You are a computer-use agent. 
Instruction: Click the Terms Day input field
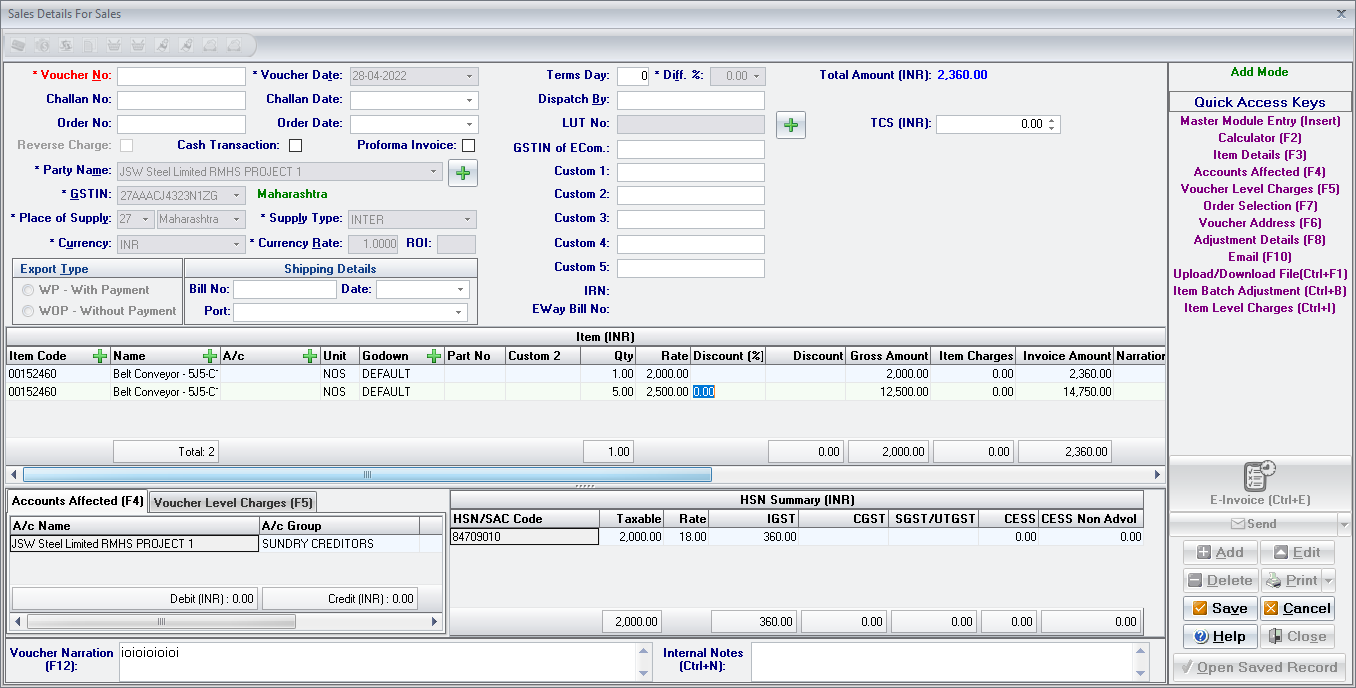[x=633, y=76]
